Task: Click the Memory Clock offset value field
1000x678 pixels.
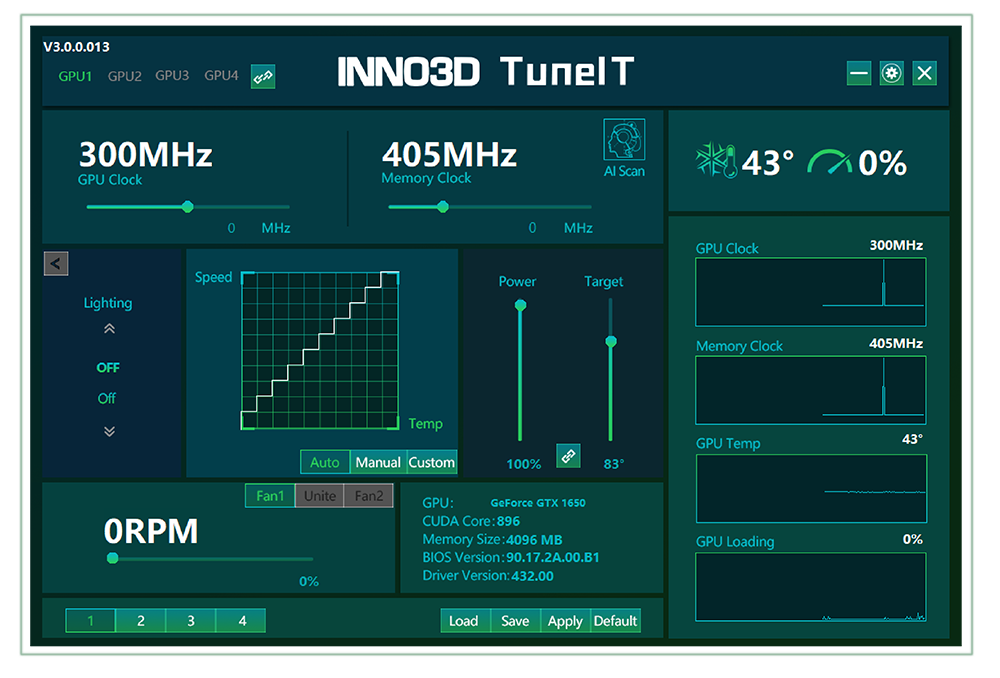Action: pyautogui.click(x=533, y=228)
